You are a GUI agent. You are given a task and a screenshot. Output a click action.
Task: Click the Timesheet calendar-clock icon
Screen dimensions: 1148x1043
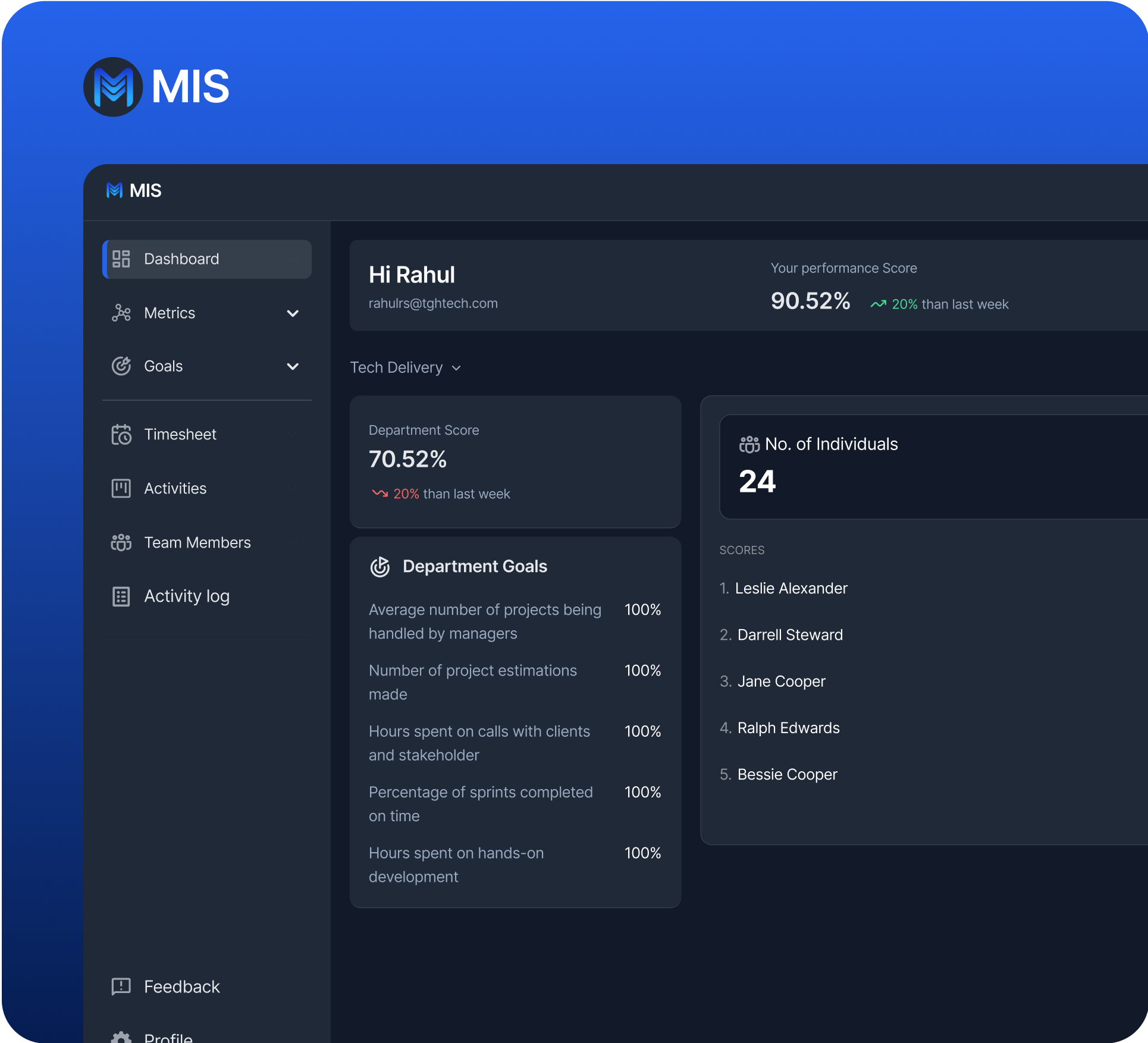pyautogui.click(x=121, y=435)
